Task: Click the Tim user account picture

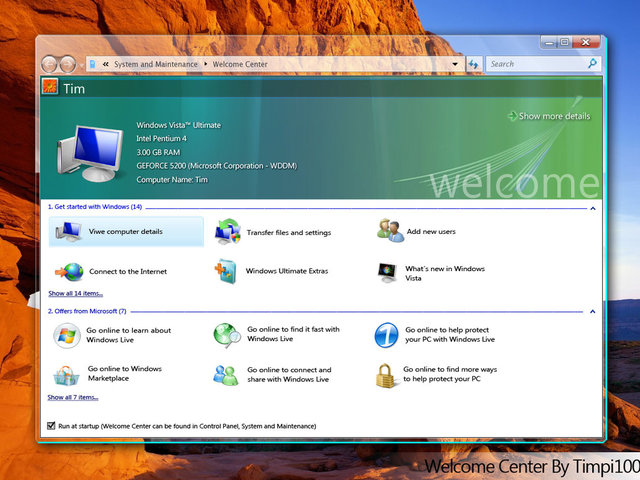Action: (50, 87)
